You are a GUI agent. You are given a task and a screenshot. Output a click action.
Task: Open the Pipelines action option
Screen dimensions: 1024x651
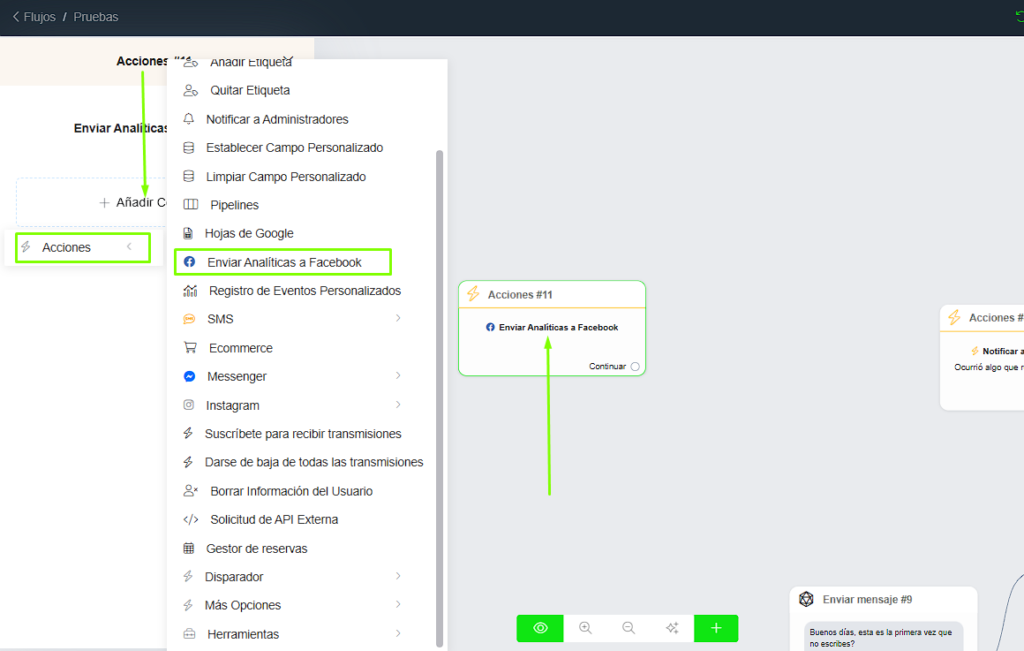click(234, 205)
